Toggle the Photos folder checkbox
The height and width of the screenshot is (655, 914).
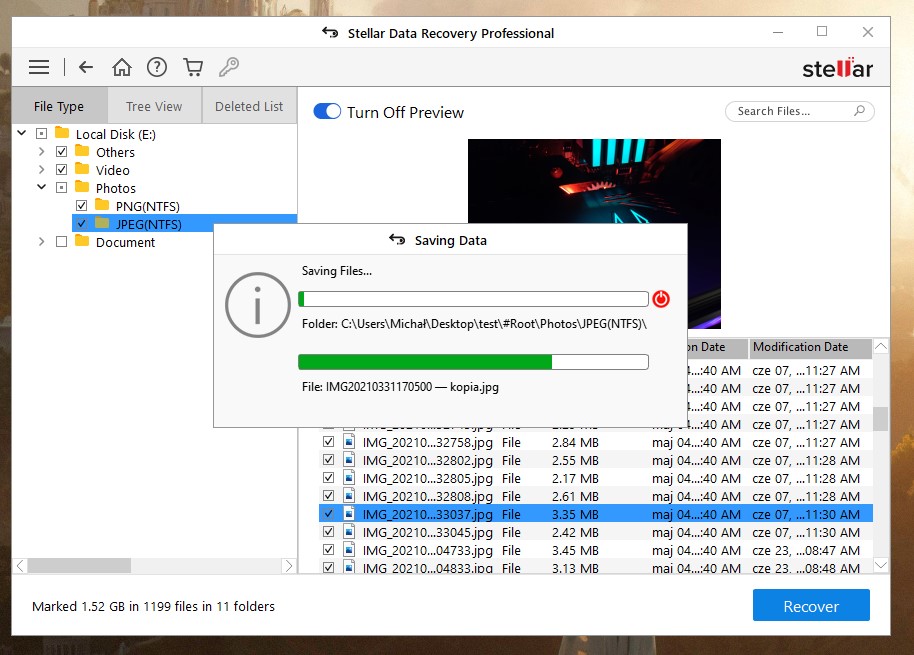[x=61, y=188]
